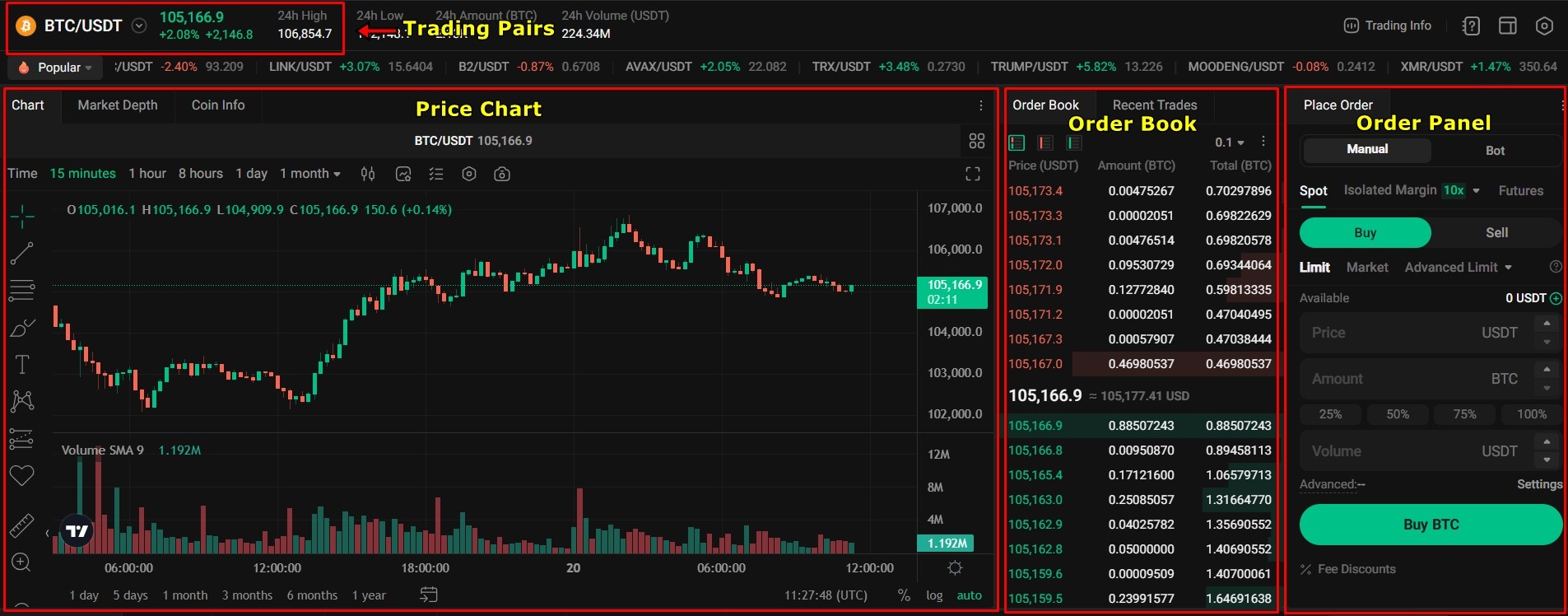Viewport: 1568px width, 616px height.
Task: Switch to Bot trading mode
Action: tap(1495, 151)
